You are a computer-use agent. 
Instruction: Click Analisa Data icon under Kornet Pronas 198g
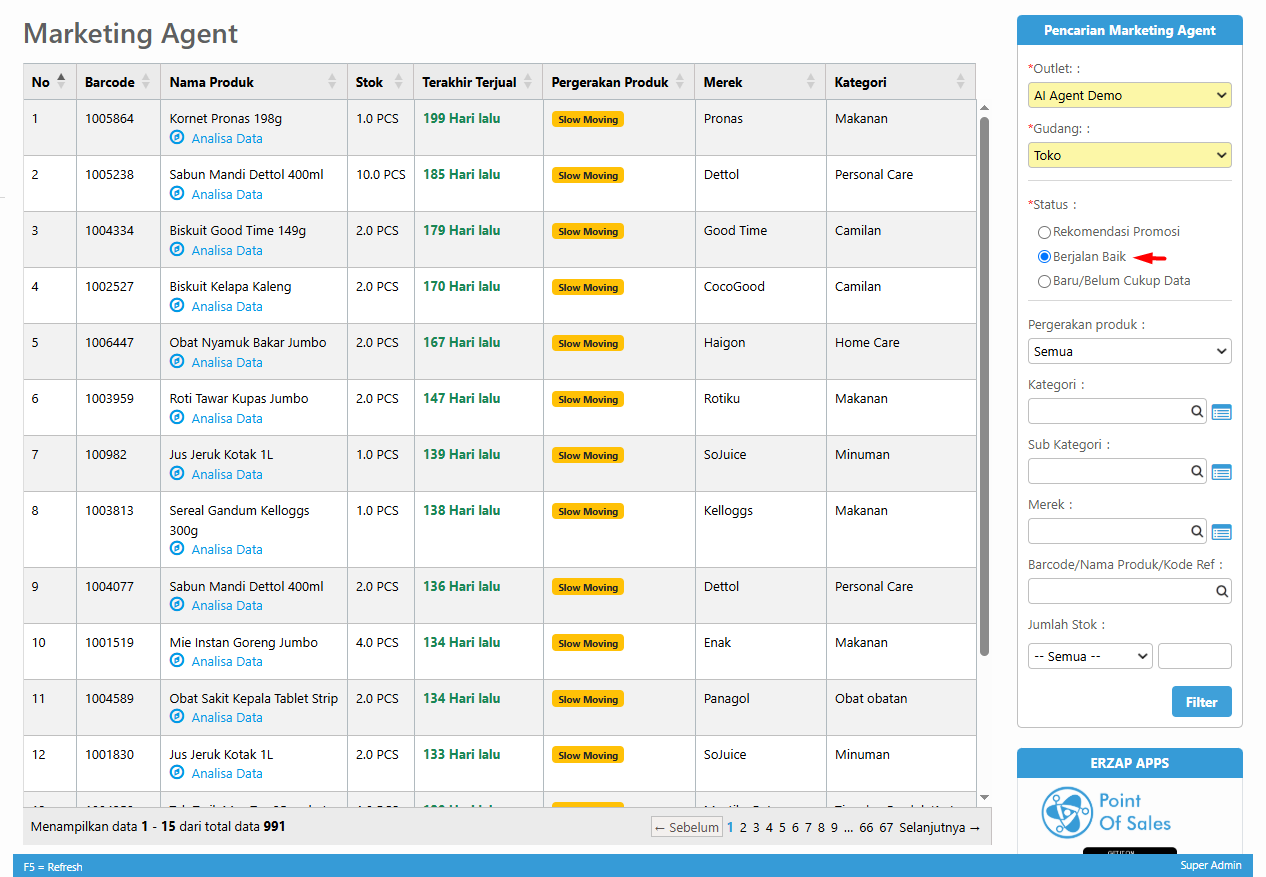[x=177, y=138]
